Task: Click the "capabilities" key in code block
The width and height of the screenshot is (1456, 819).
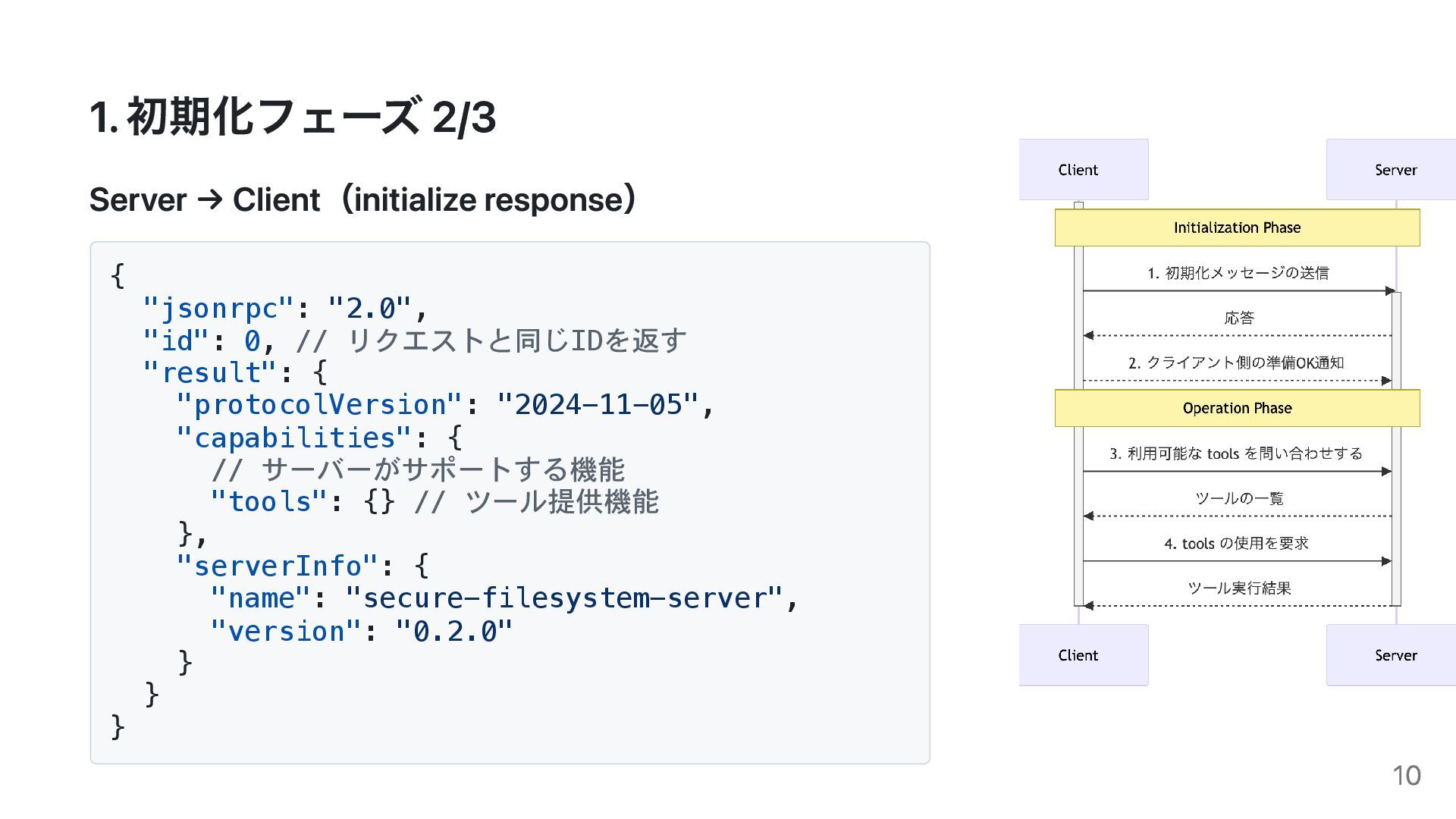Action: click(x=294, y=438)
